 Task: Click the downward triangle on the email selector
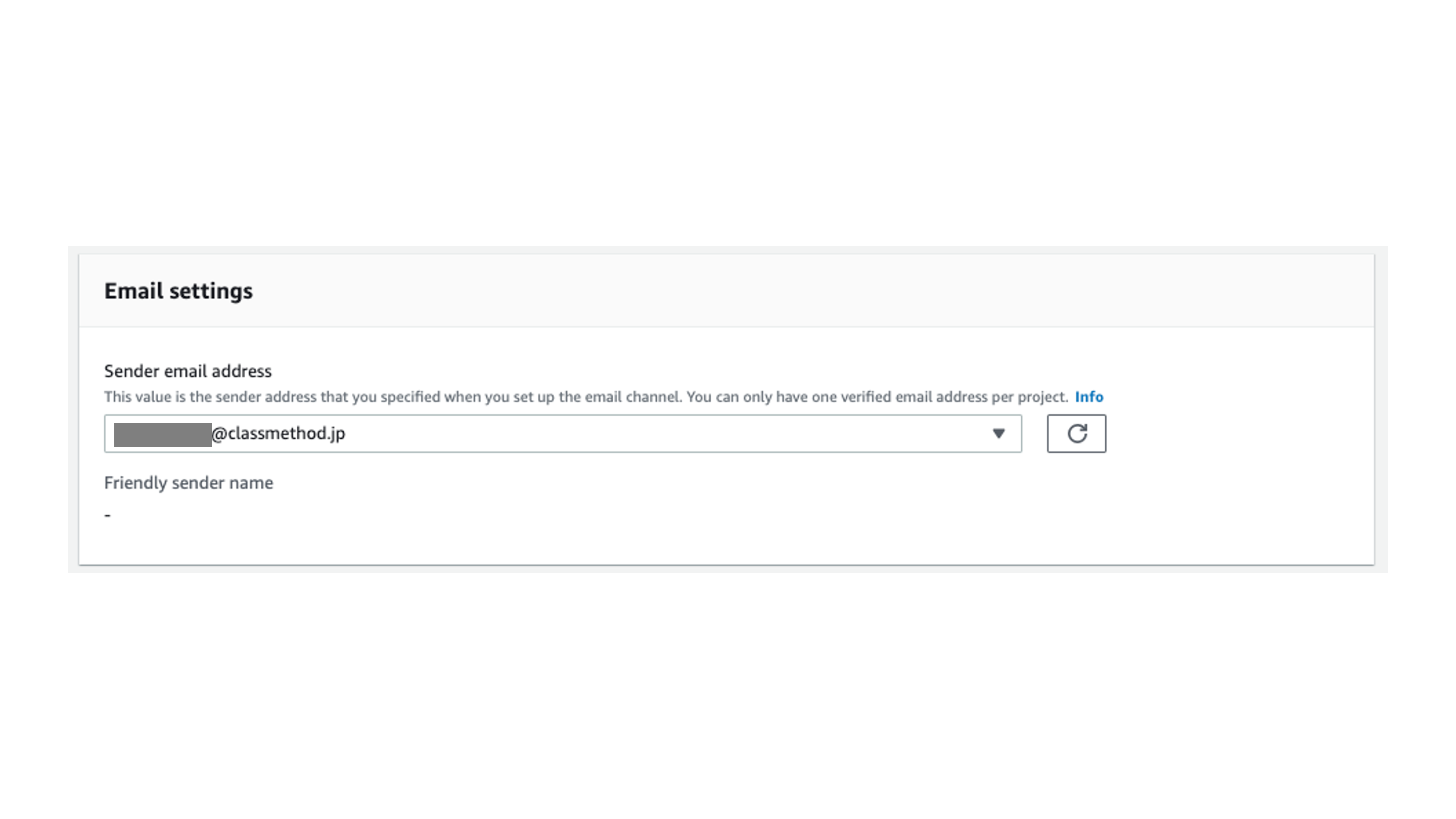coord(999,434)
